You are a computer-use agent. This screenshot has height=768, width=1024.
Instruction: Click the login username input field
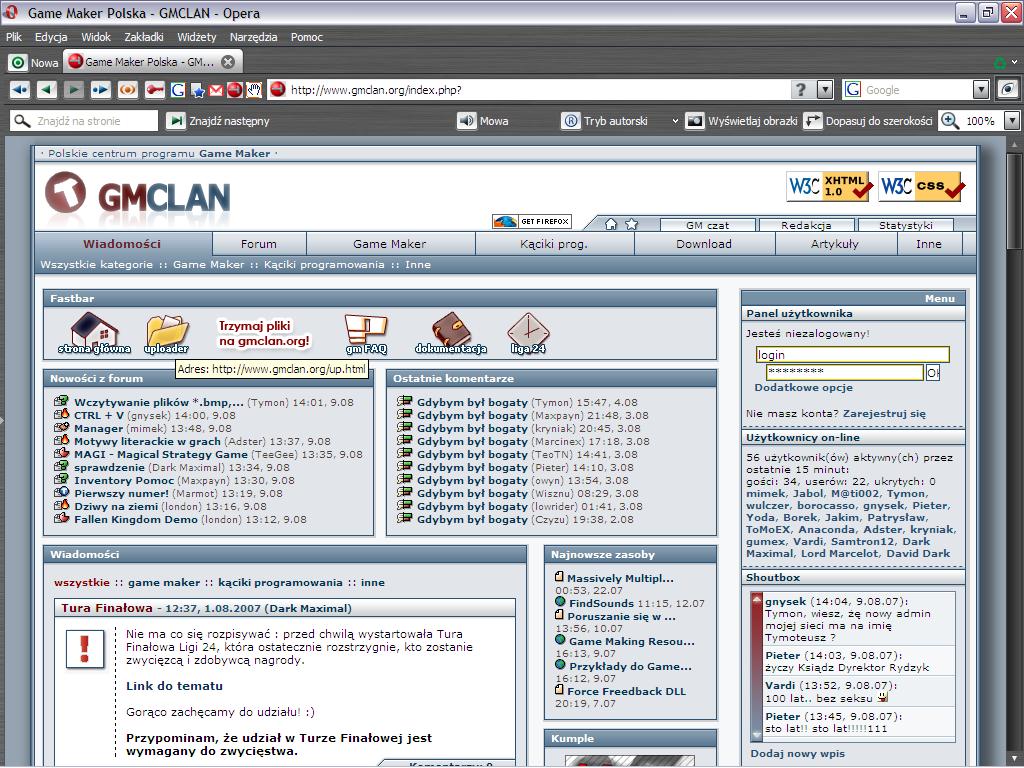point(852,355)
